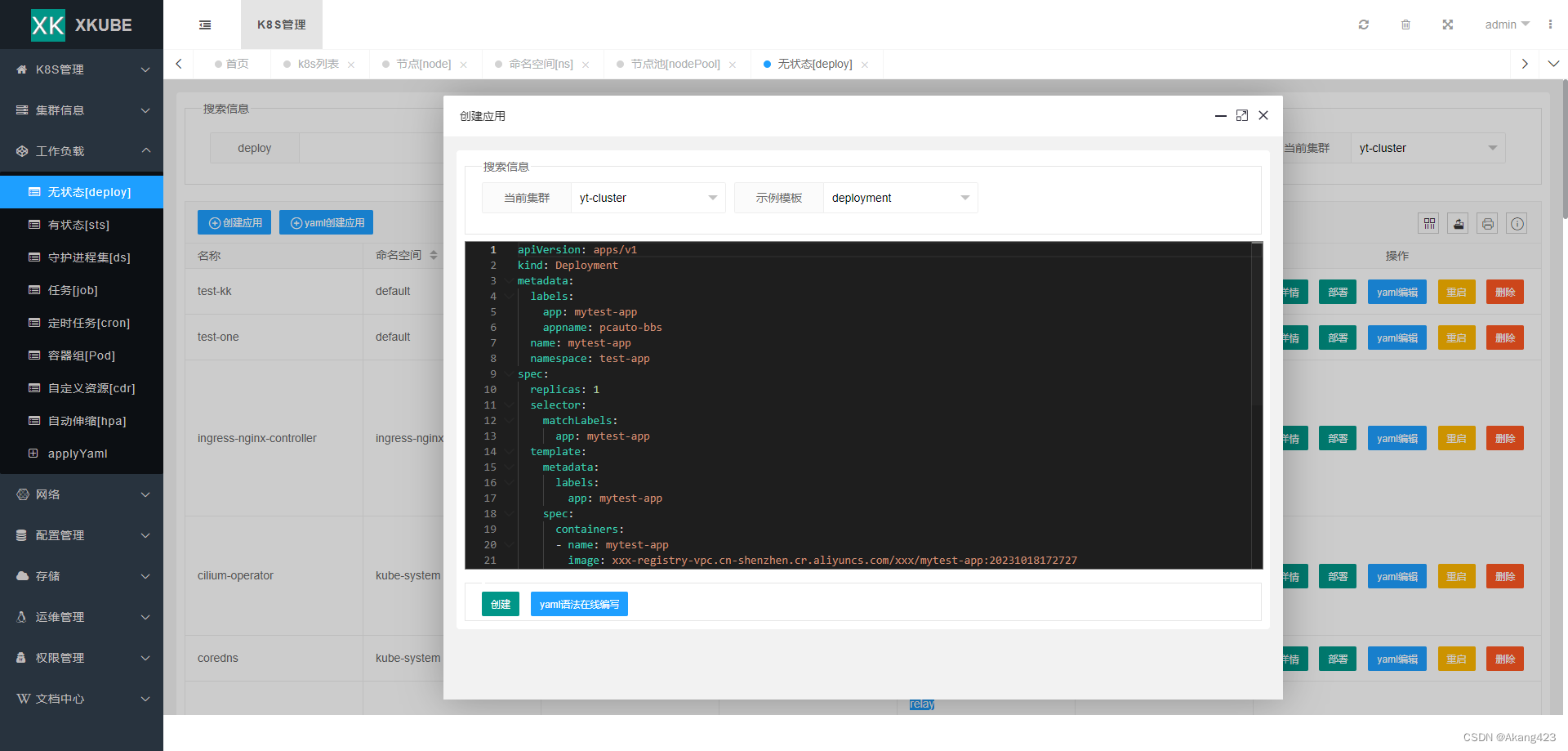Open the admin user dropdown
Image resolution: width=1568 pixels, height=751 pixels.
(x=1507, y=25)
